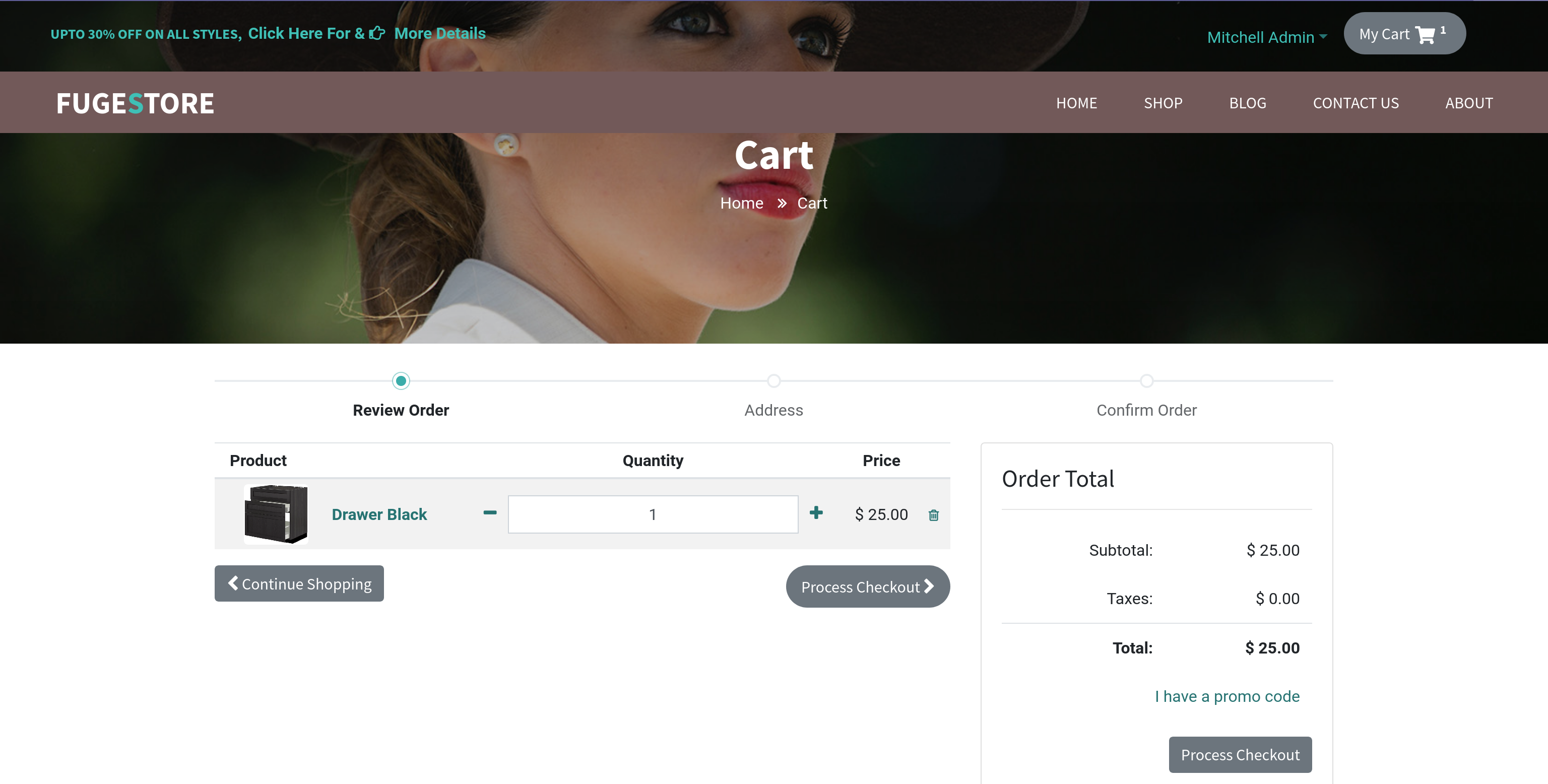The image size is (1548, 784).
Task: Click the hand pointer icon in promo banner
Action: (377, 33)
